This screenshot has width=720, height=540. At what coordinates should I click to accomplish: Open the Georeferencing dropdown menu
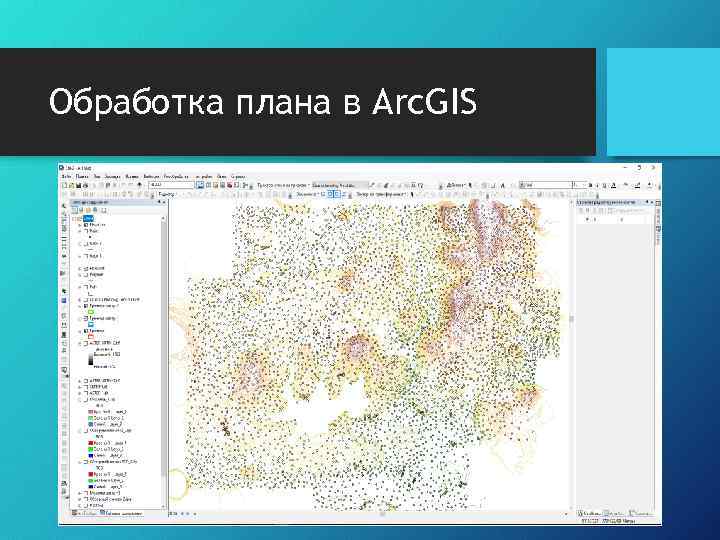point(283,185)
